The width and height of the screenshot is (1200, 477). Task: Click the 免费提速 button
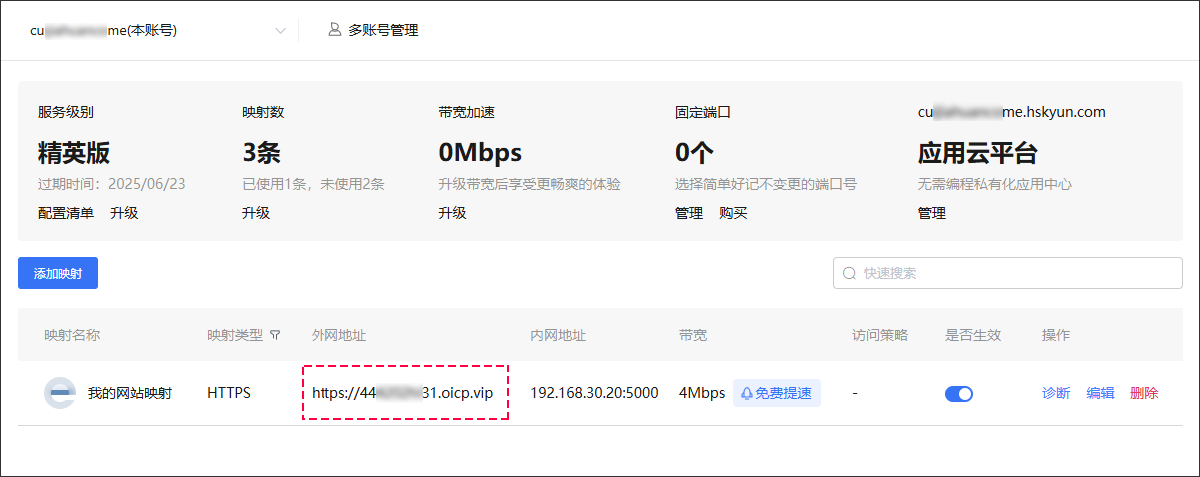[777, 394]
